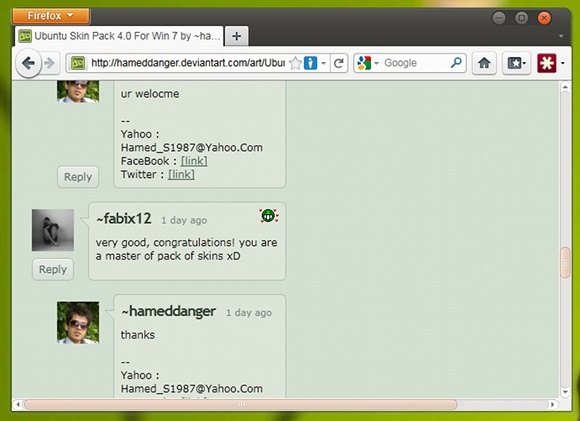Click the blue info icon in address bar
Viewport: 580px width, 421px height.
tap(310, 63)
